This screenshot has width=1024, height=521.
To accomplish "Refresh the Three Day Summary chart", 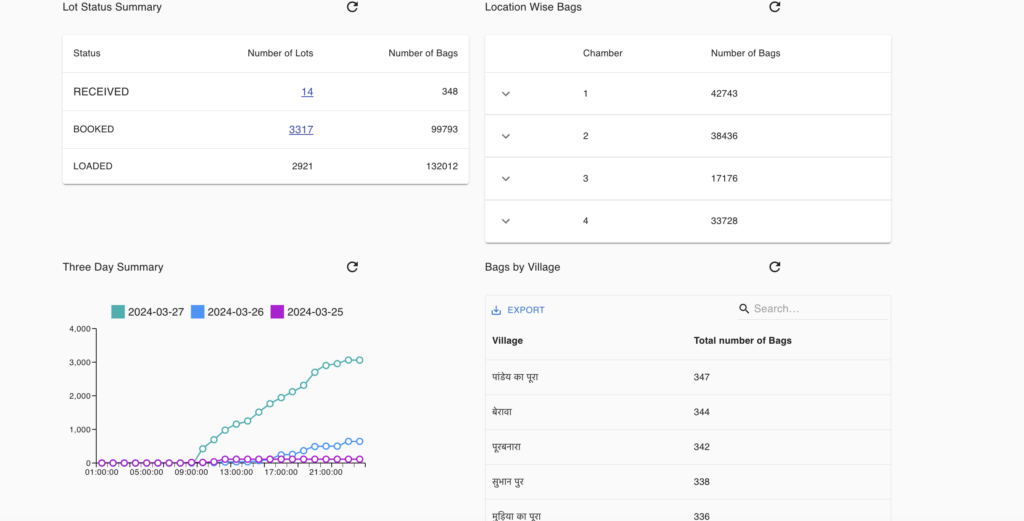I will [x=352, y=267].
